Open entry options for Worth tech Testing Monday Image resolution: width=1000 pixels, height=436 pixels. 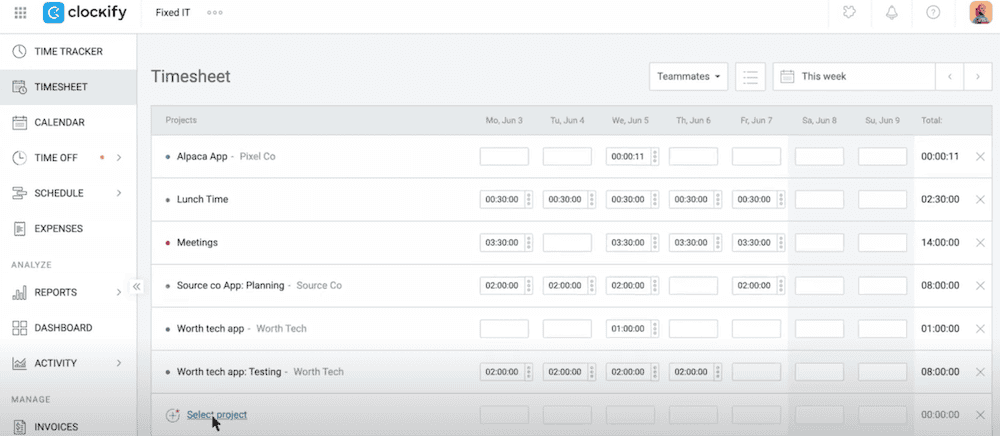point(528,372)
